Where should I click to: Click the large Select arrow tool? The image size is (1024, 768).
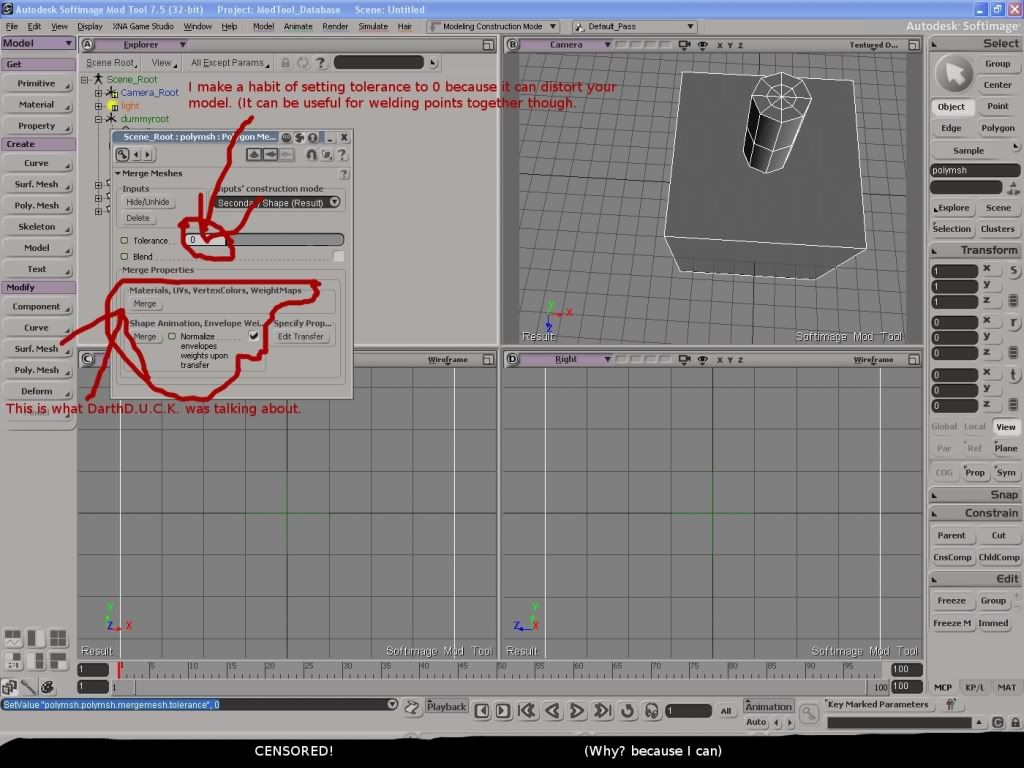(954, 74)
